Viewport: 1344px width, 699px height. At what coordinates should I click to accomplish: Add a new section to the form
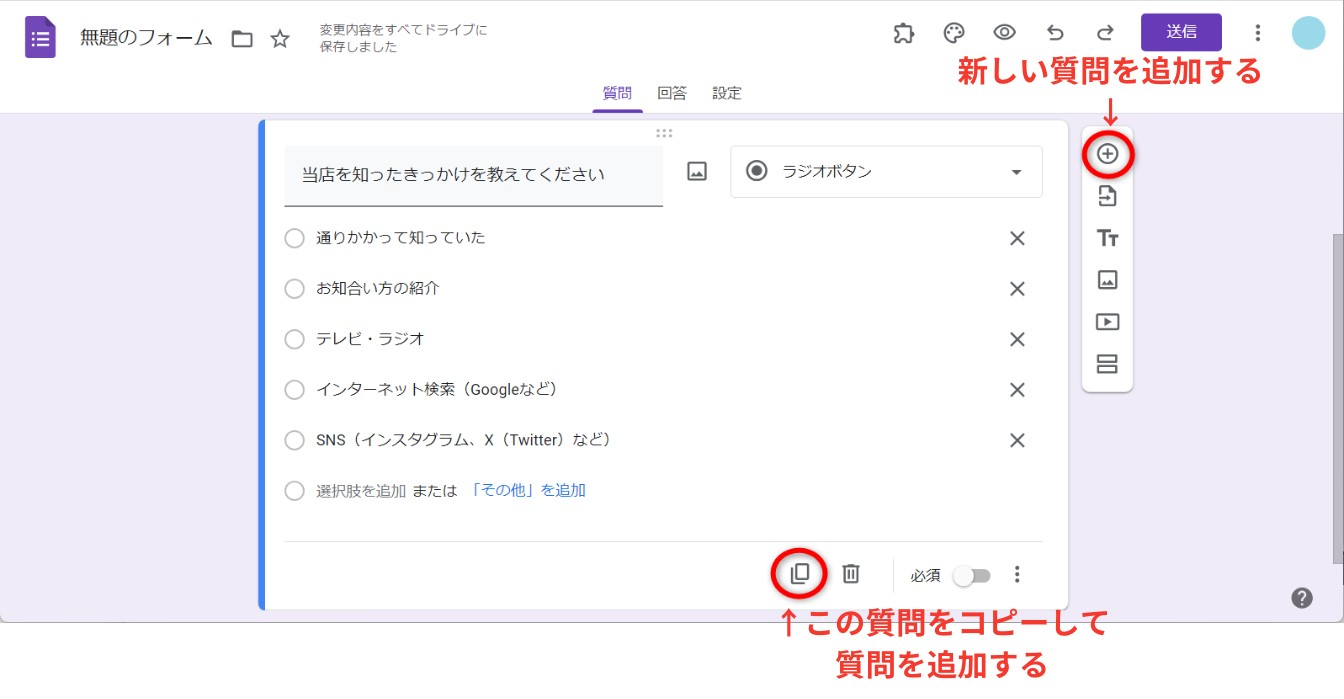[1107, 364]
